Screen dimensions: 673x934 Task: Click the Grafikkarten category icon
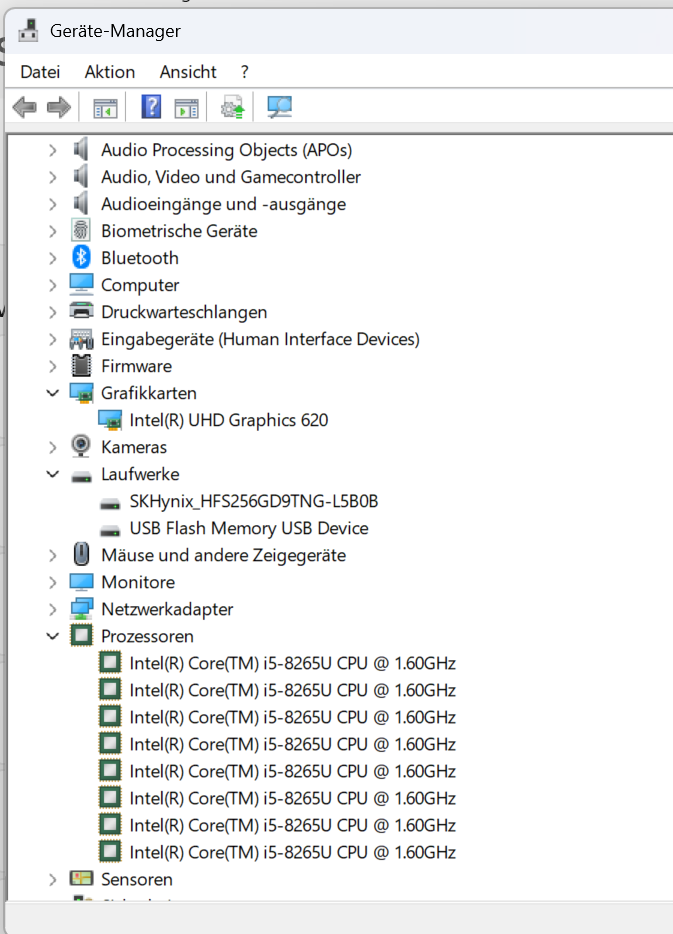point(81,393)
